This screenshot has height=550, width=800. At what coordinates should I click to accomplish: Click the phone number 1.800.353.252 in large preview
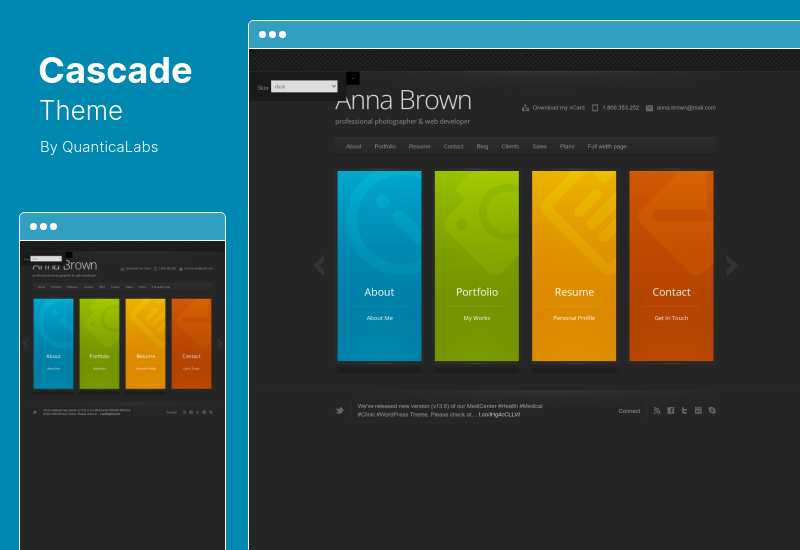tap(620, 108)
